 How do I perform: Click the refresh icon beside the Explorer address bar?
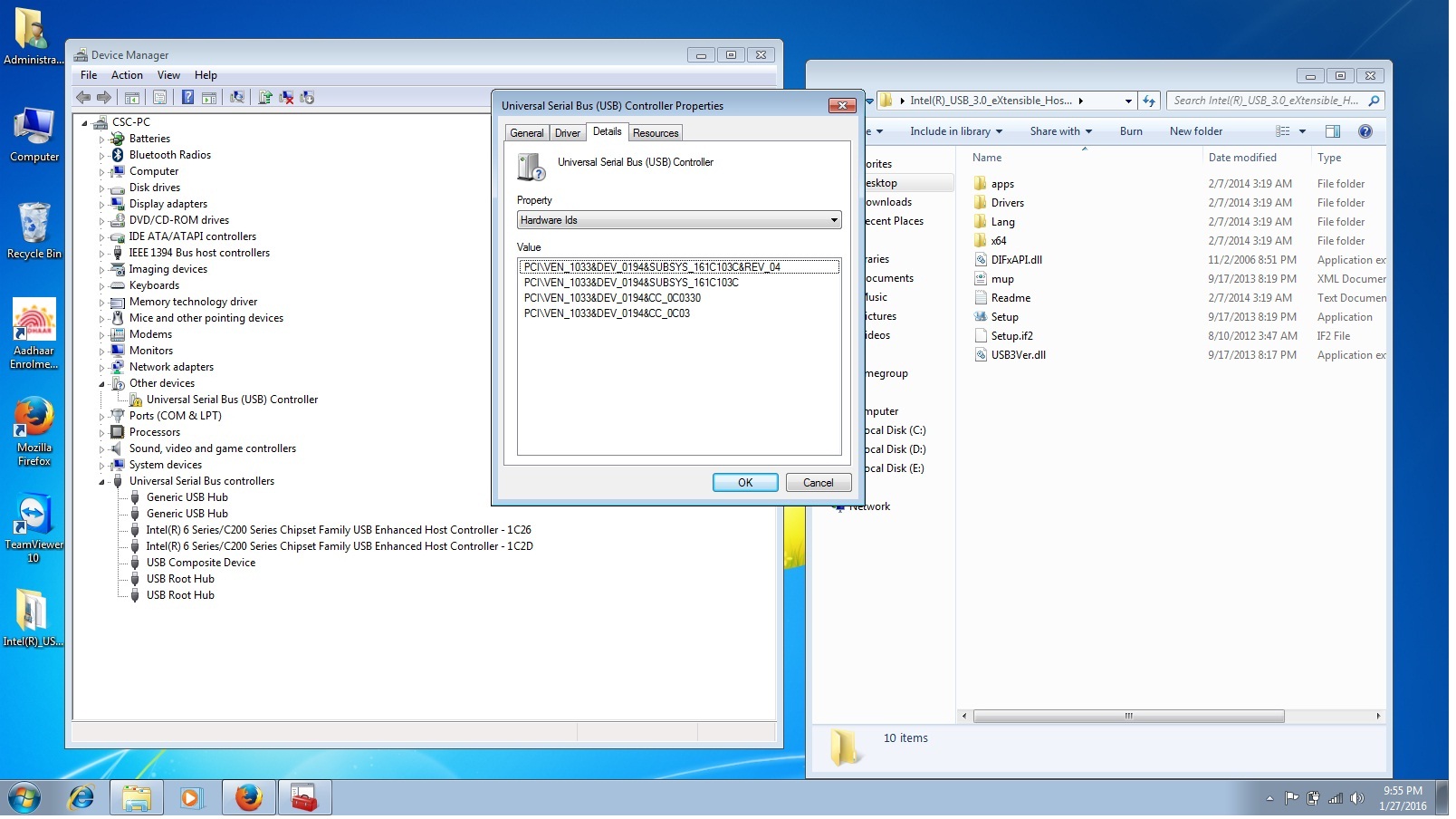(x=1149, y=101)
